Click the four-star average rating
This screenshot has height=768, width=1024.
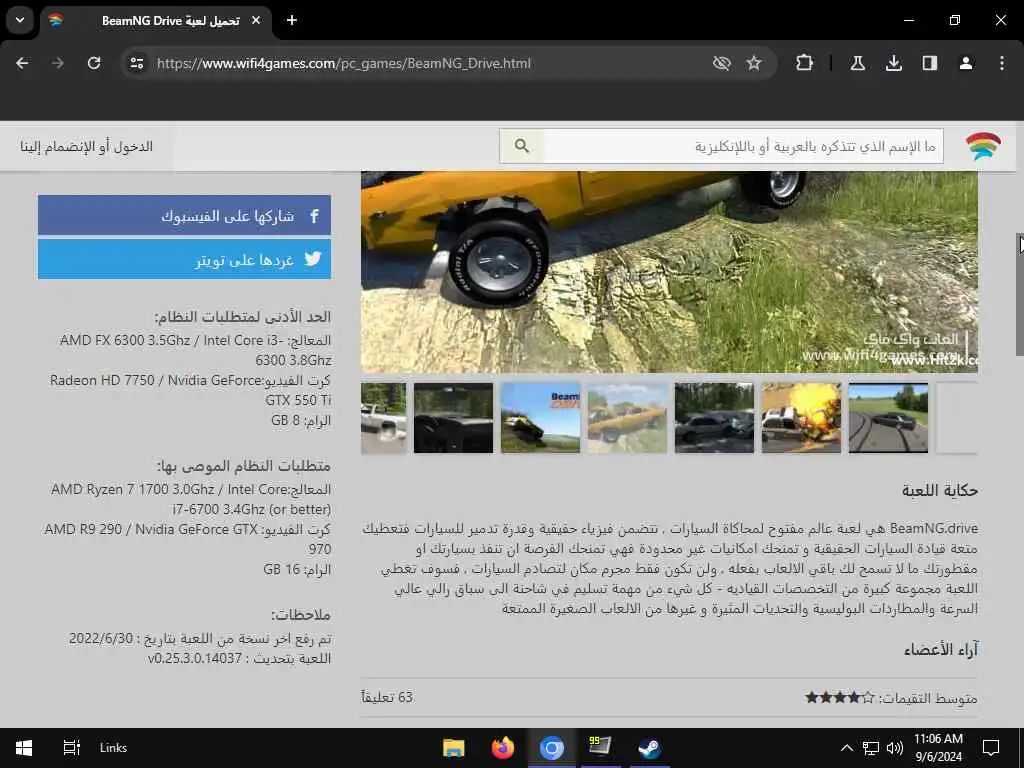pyautogui.click(x=839, y=697)
